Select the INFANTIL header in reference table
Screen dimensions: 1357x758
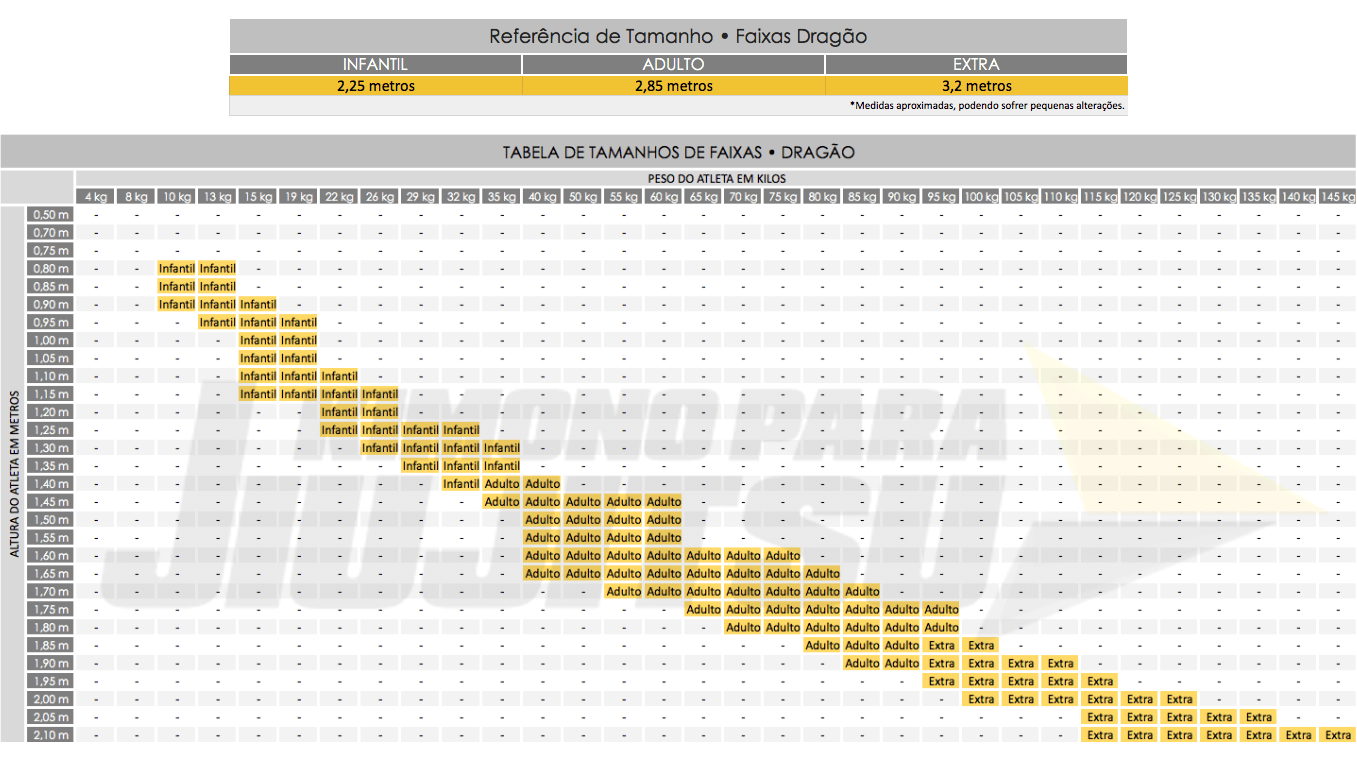point(375,64)
